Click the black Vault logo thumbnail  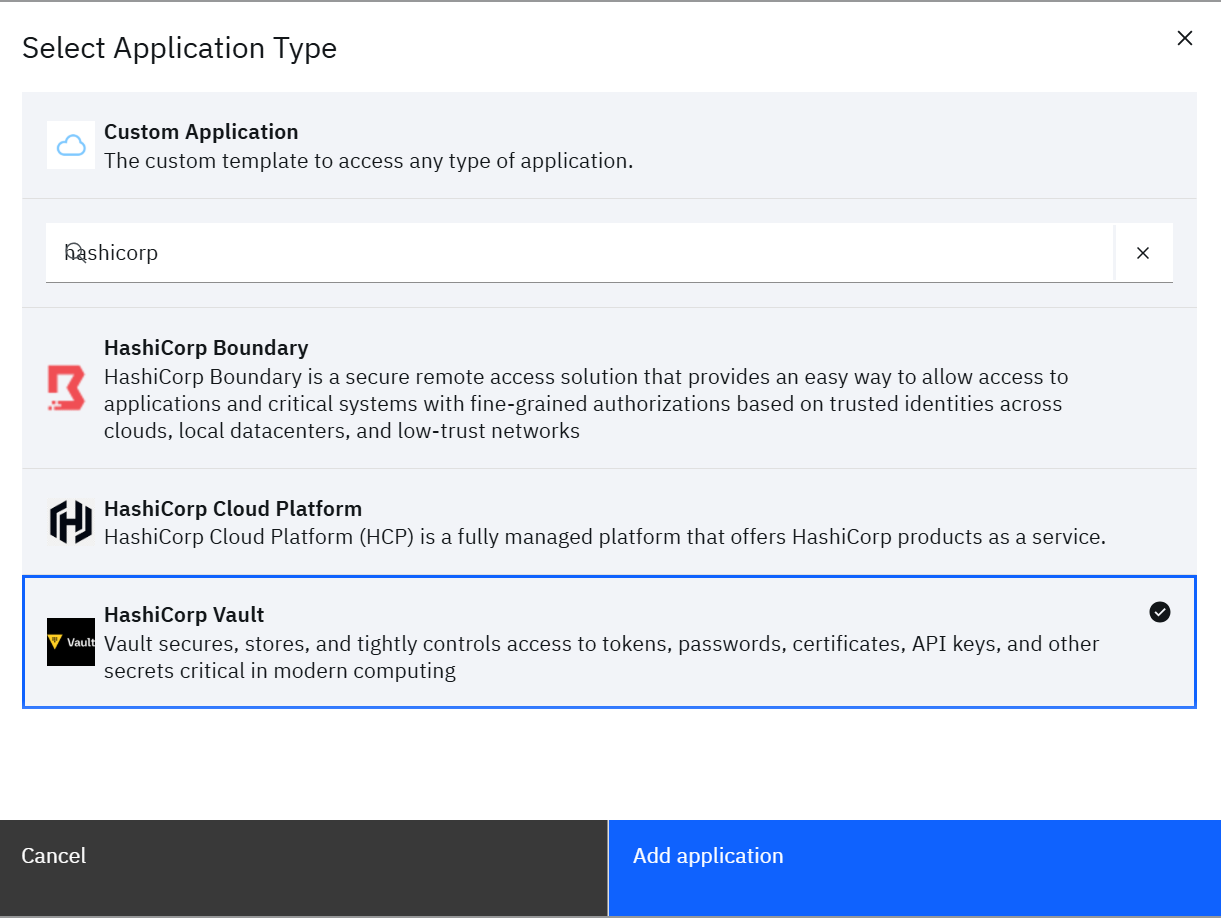tap(71, 642)
